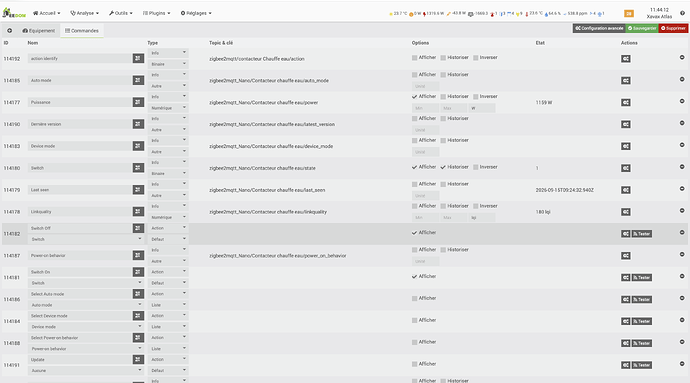Go back using the arrow icon beside Equipement tab

9,30
